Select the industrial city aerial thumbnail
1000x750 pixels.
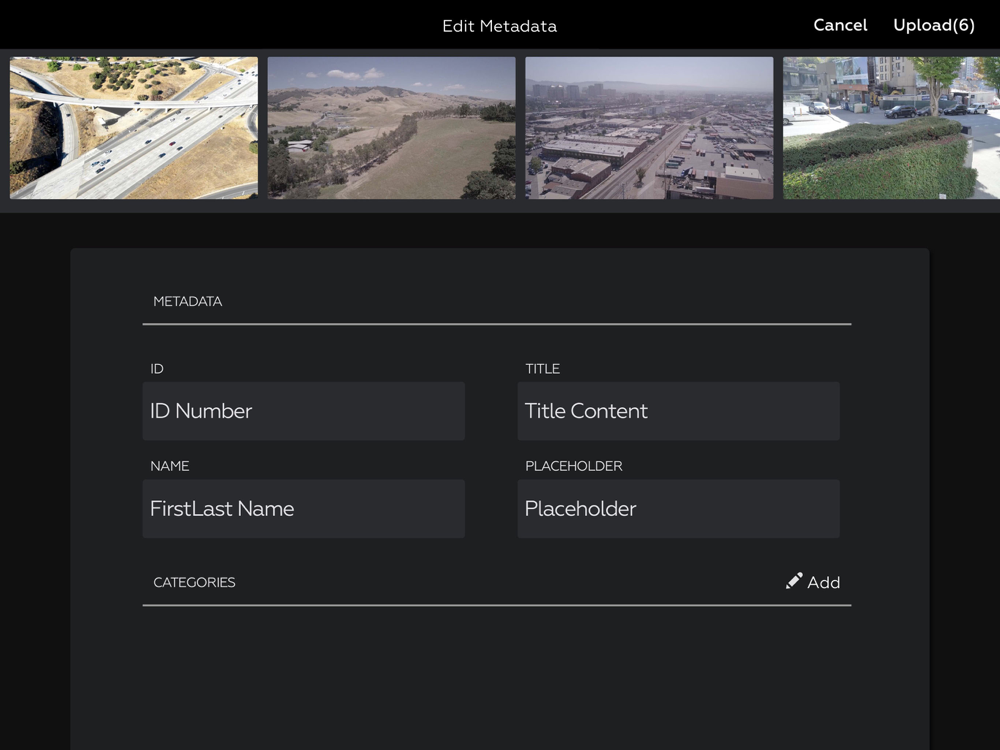649,128
